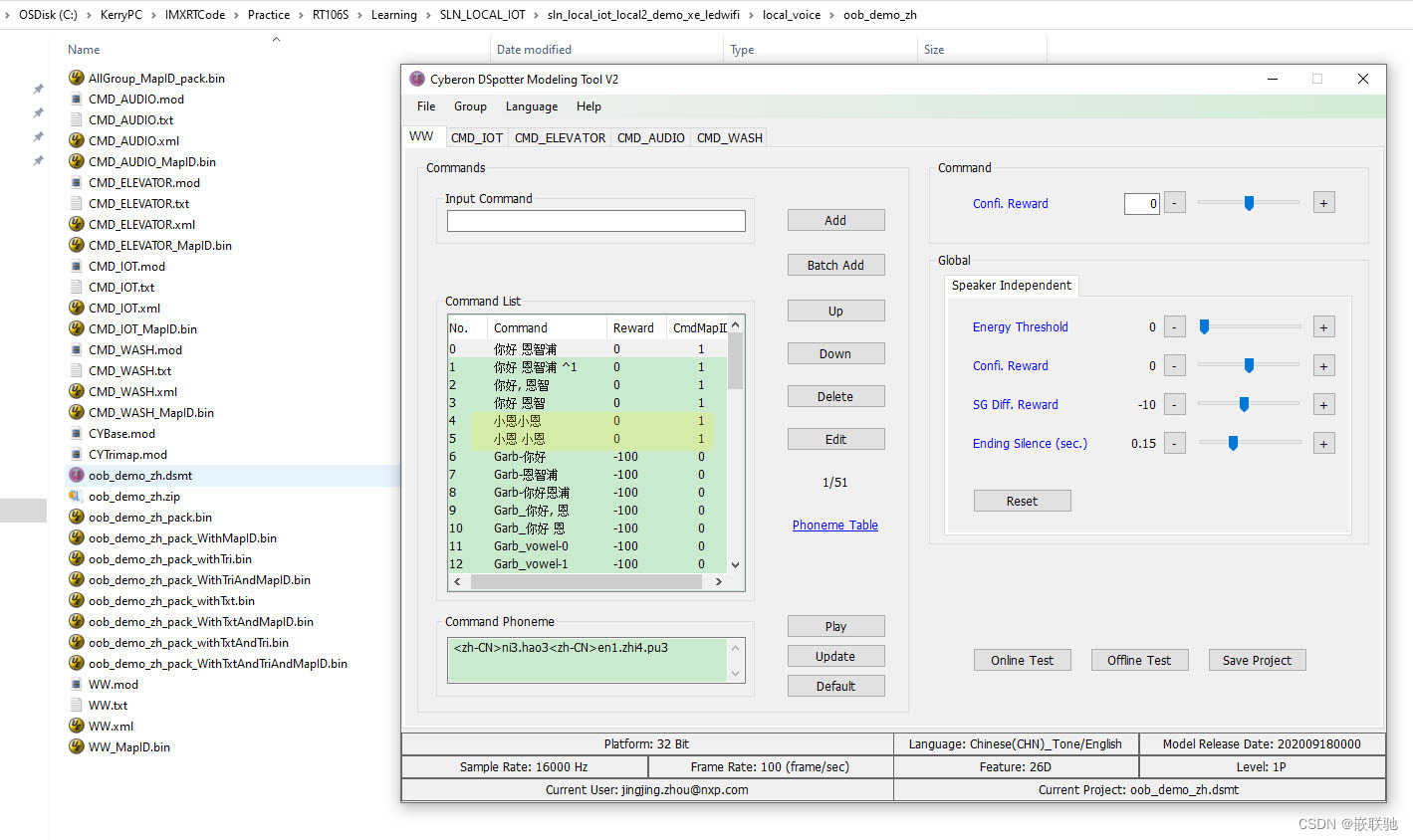Image resolution: width=1413 pixels, height=840 pixels.
Task: Switch to the CMD_WASH tab
Action: click(x=729, y=138)
